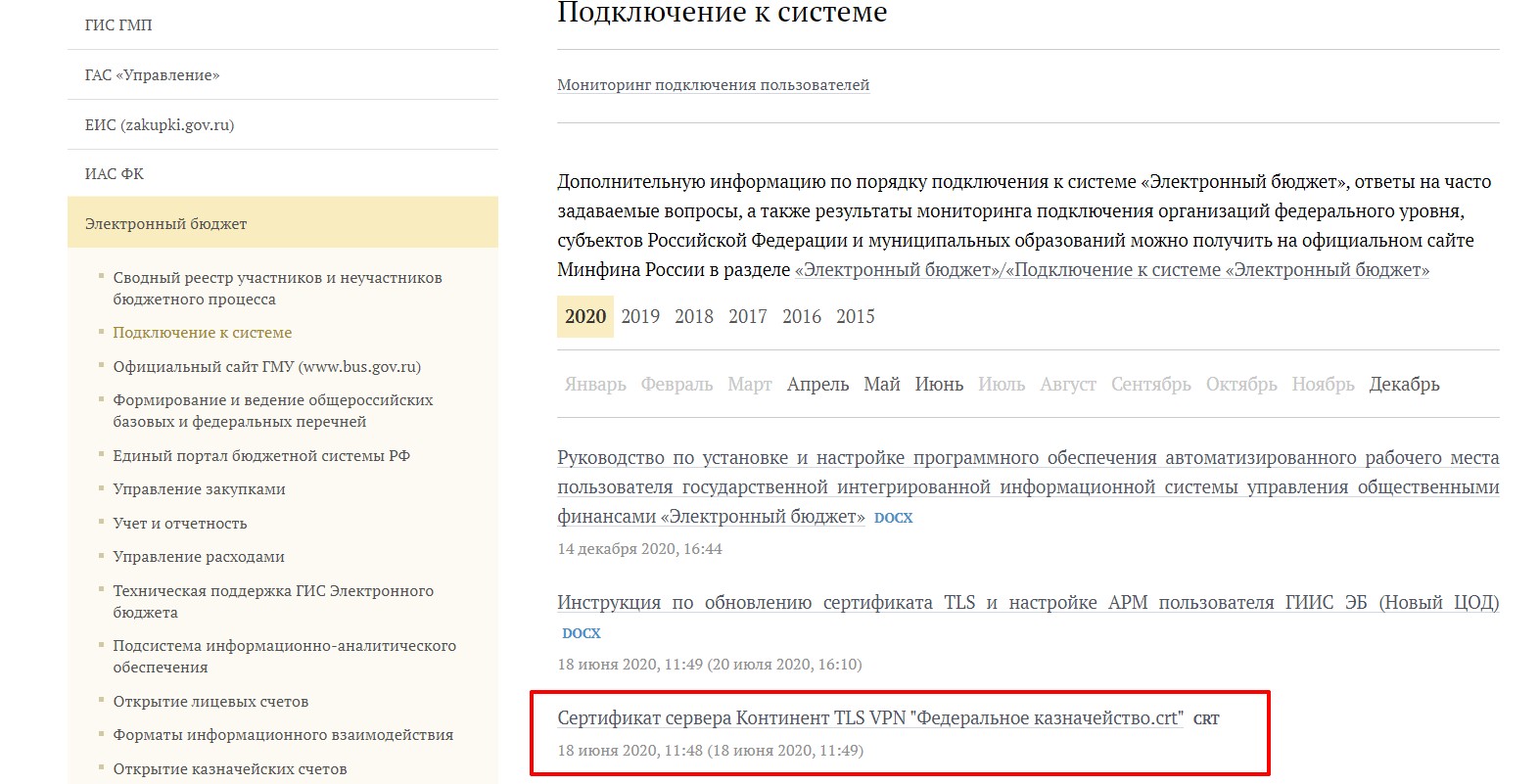Switch to the 2017 year tab

point(748,316)
